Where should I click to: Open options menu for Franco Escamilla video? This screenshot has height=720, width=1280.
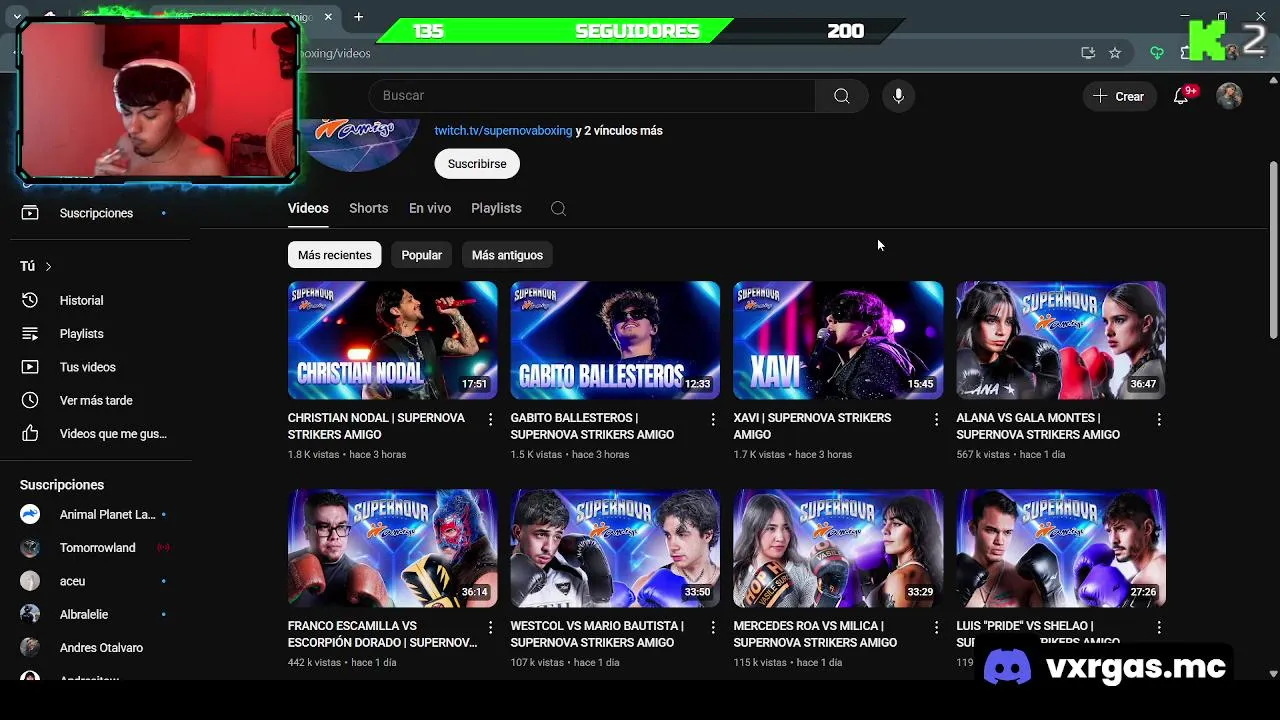[490, 628]
